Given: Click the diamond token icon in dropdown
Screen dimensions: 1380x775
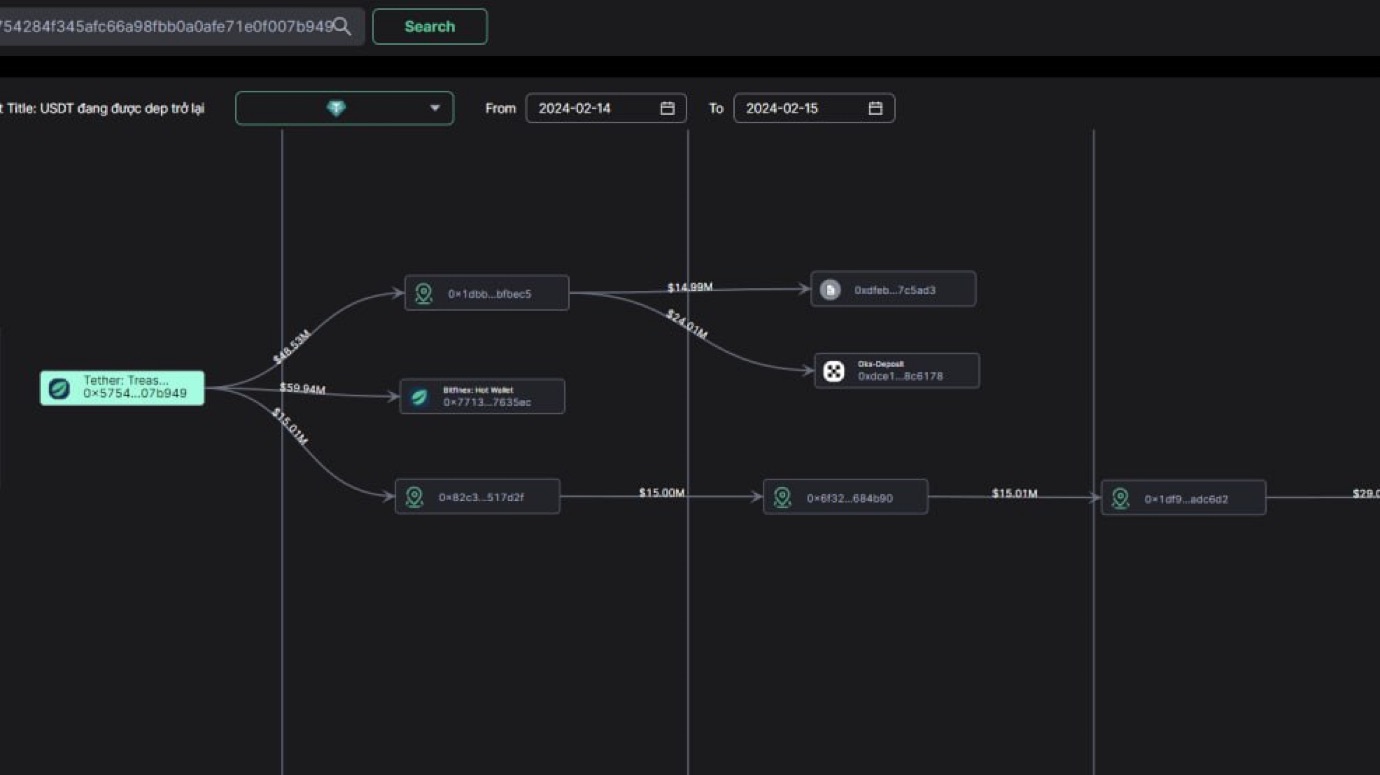Looking at the screenshot, I should (336, 108).
